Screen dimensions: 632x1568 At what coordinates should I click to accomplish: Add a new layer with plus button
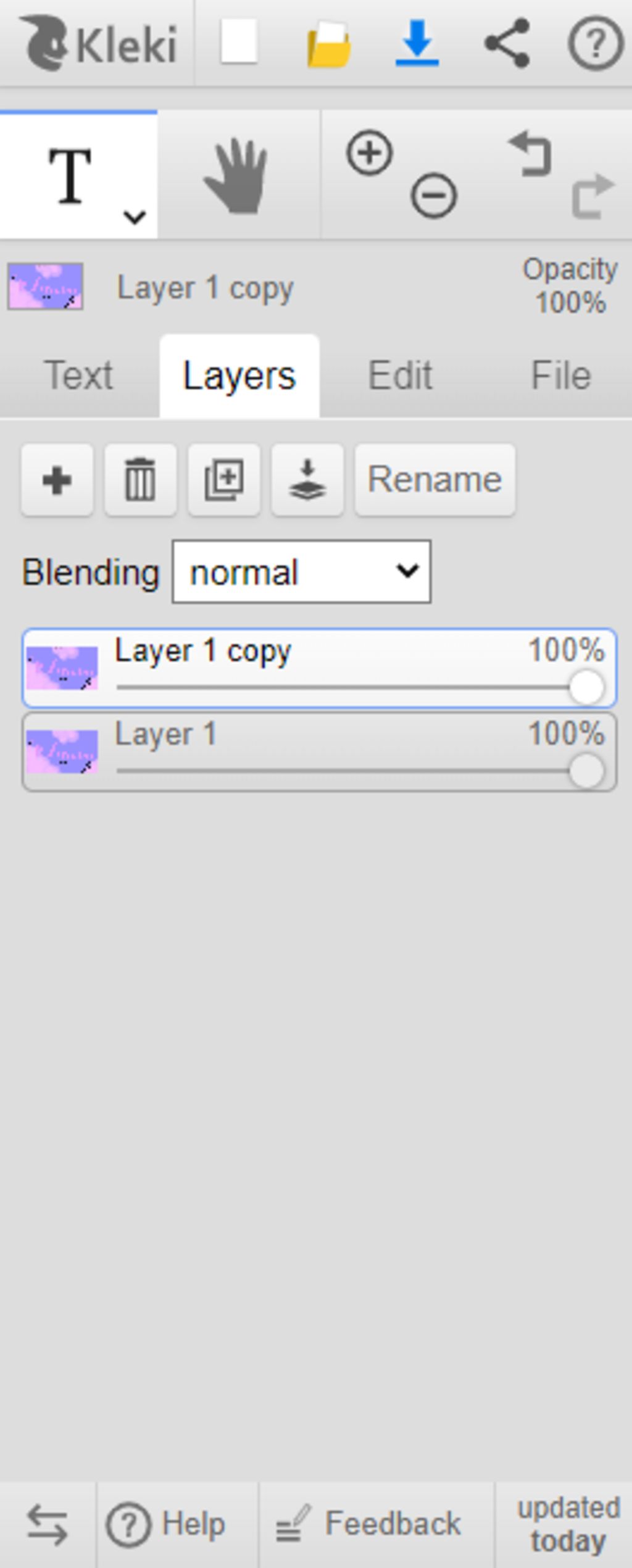point(57,480)
